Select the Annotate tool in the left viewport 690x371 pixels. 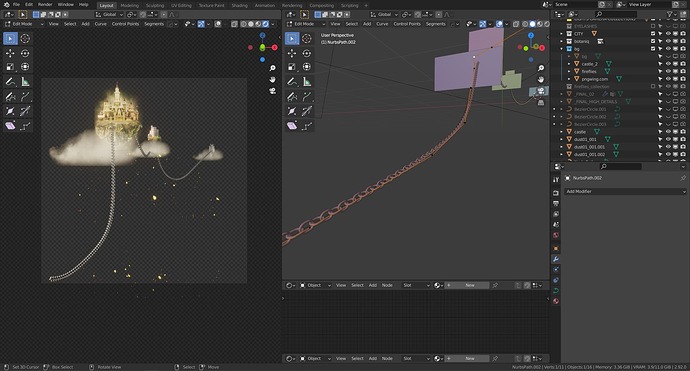coord(10,82)
